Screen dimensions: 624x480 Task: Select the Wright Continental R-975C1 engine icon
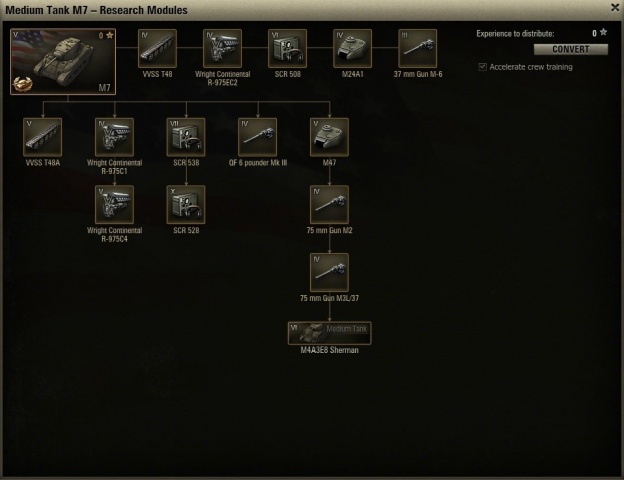tap(114, 137)
